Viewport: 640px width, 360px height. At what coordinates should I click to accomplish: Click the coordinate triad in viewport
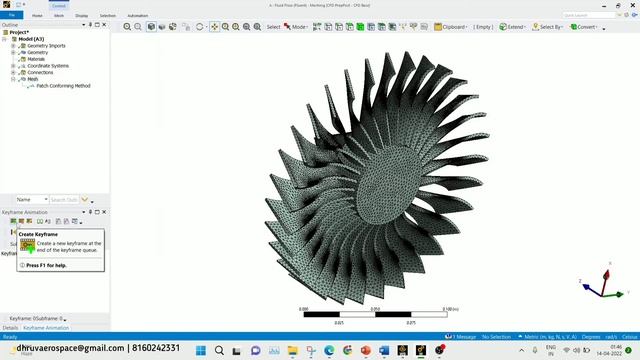605,283
